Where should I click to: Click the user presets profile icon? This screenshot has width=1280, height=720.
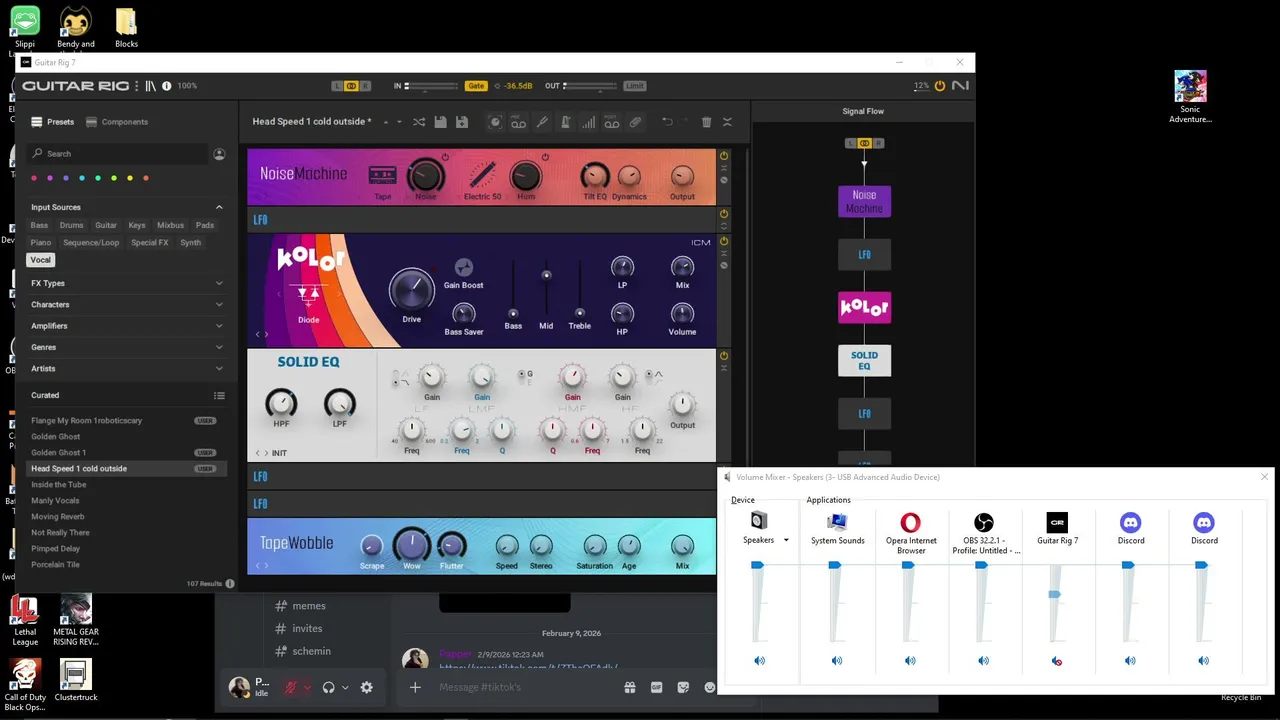219,154
